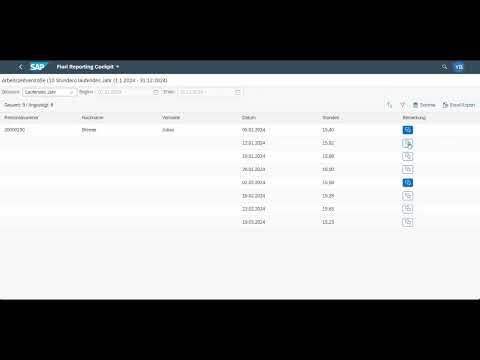Open the search magnifier in the header
Viewport: 480px width, 360px height.
pyautogui.click(x=444, y=67)
